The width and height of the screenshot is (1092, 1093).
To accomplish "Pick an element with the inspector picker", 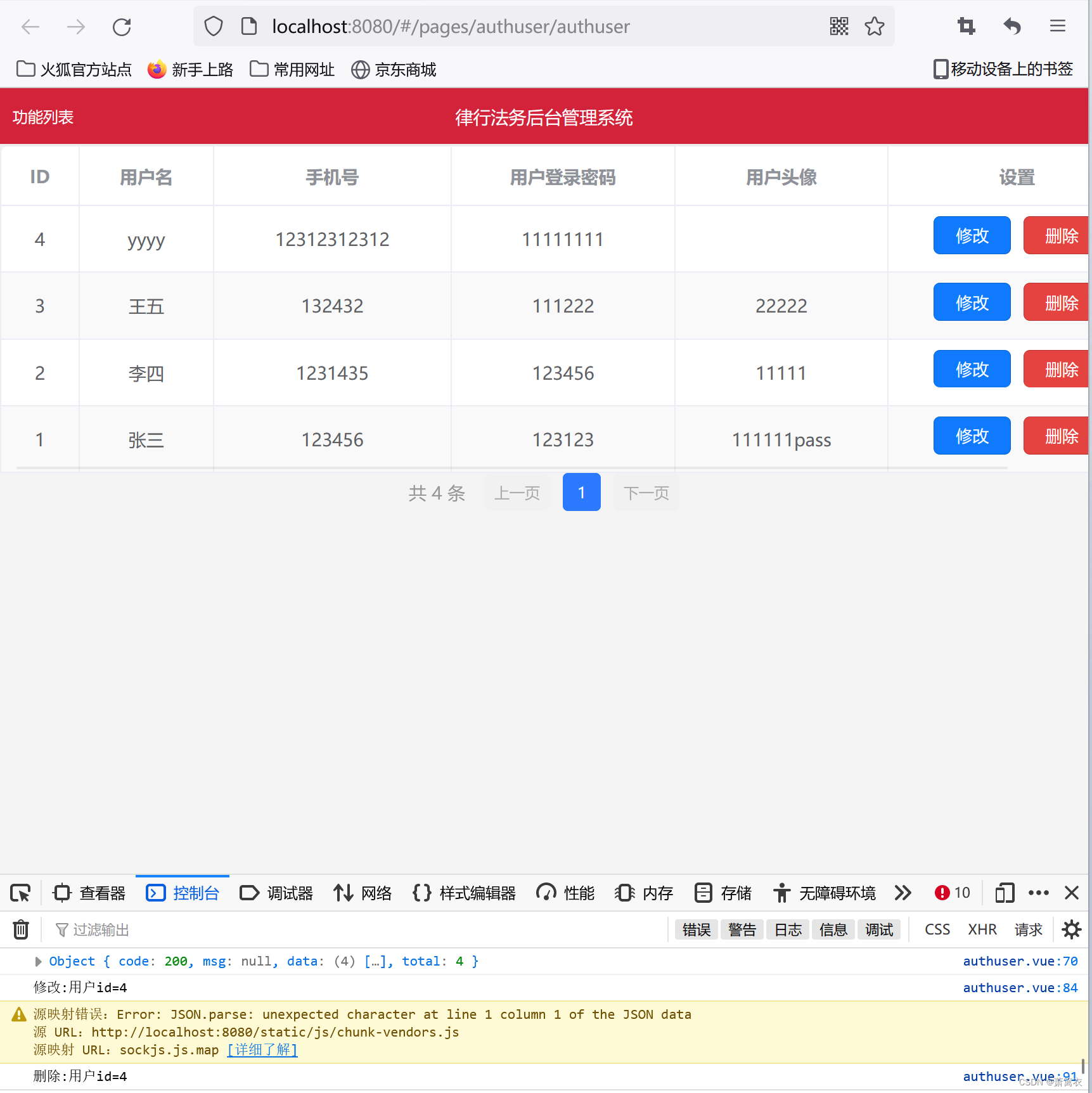I will [x=20, y=893].
